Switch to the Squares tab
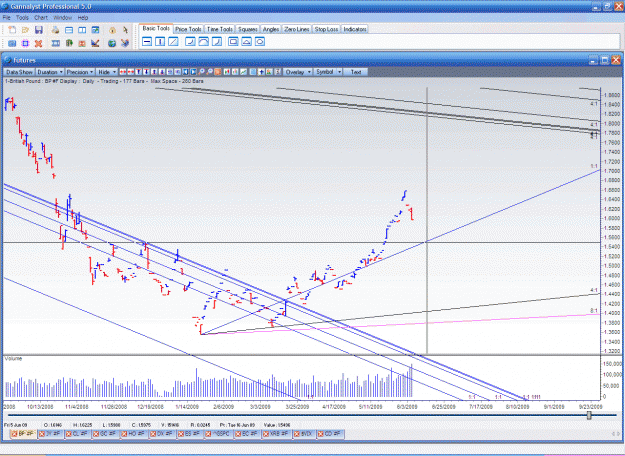The width and height of the screenshot is (625, 456). (x=248, y=29)
